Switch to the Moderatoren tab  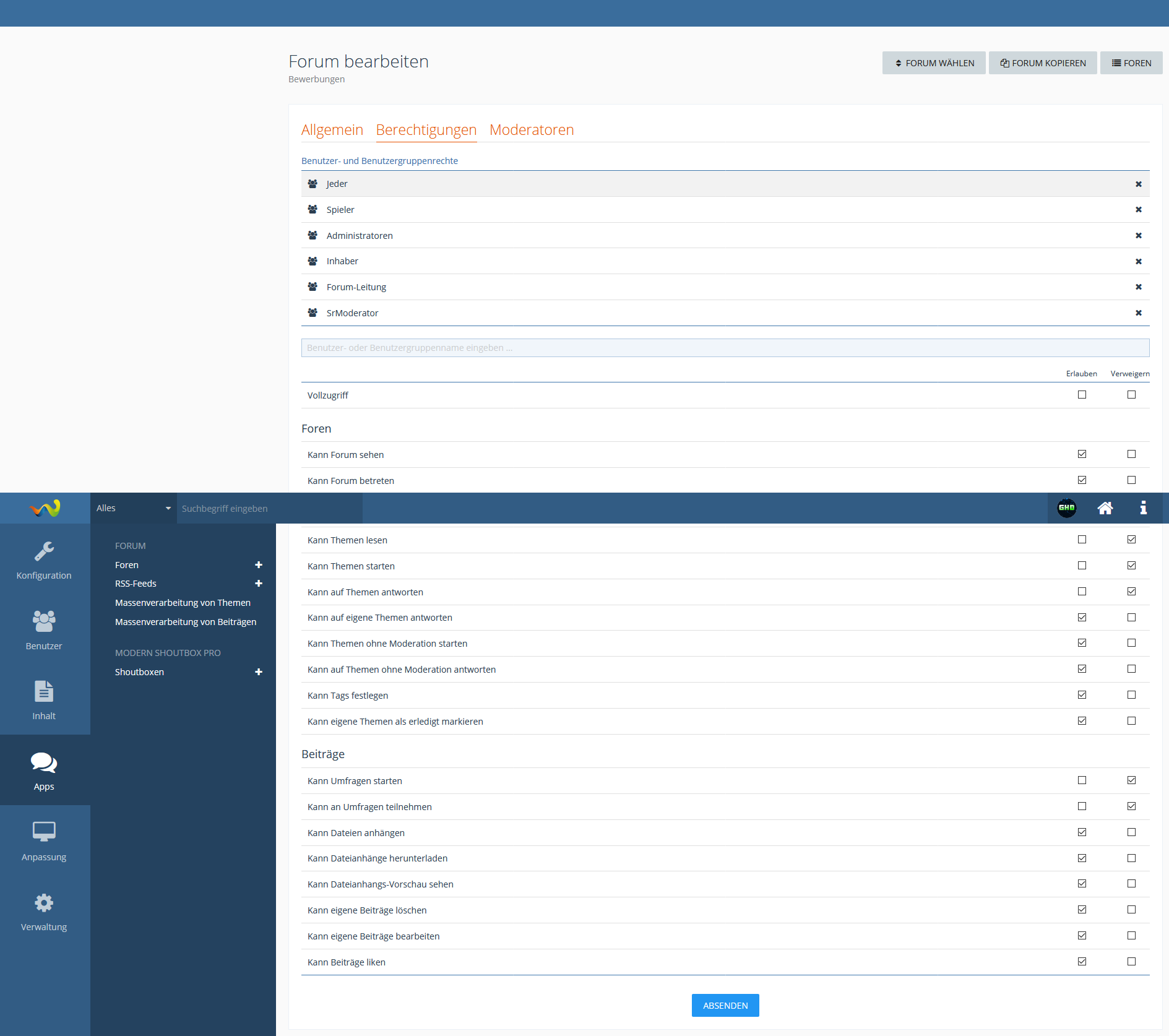pos(532,130)
